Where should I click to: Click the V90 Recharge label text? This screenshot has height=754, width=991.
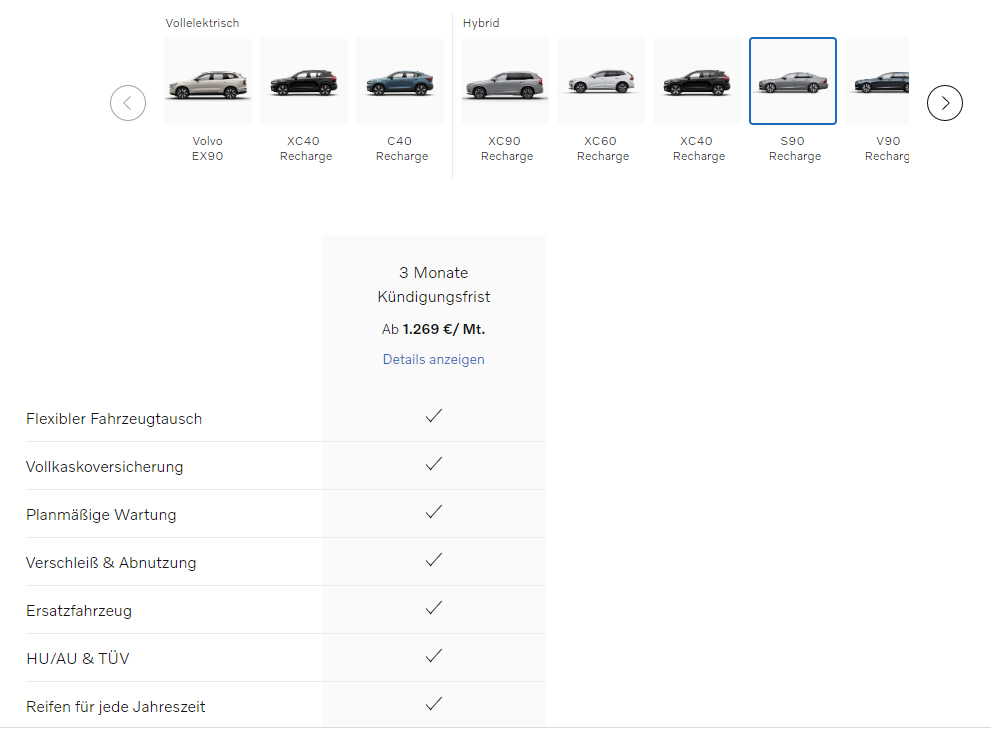887,149
